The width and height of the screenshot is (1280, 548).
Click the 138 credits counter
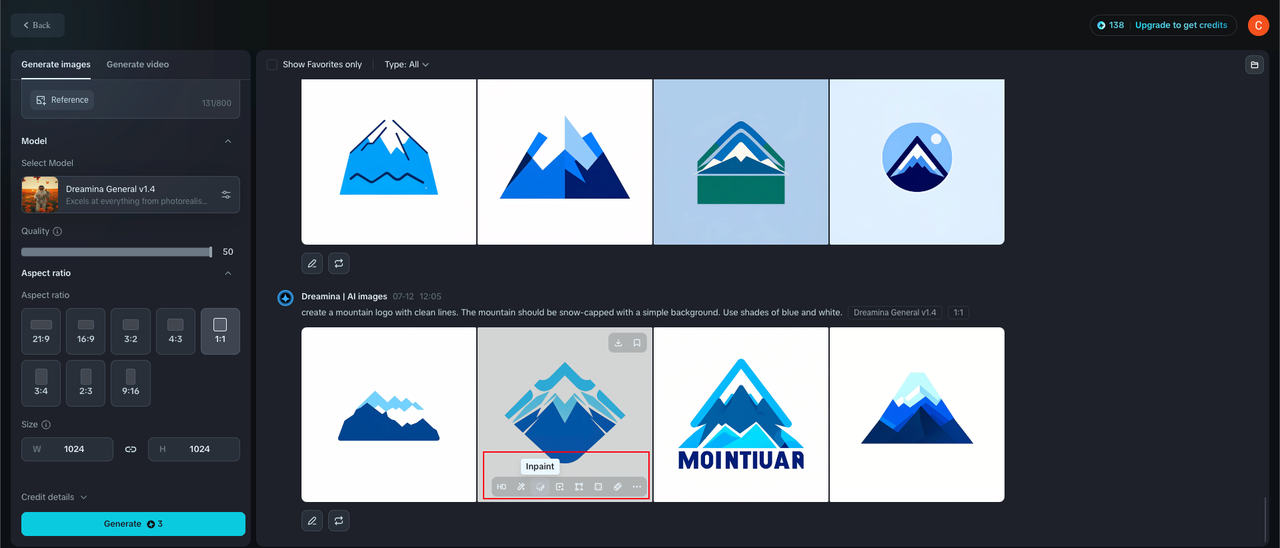[x=1111, y=25]
